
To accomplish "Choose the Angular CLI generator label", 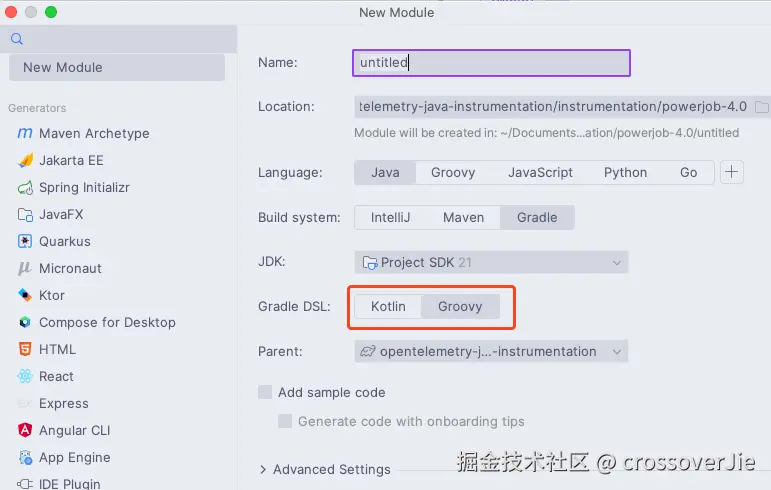I will coord(74,431).
